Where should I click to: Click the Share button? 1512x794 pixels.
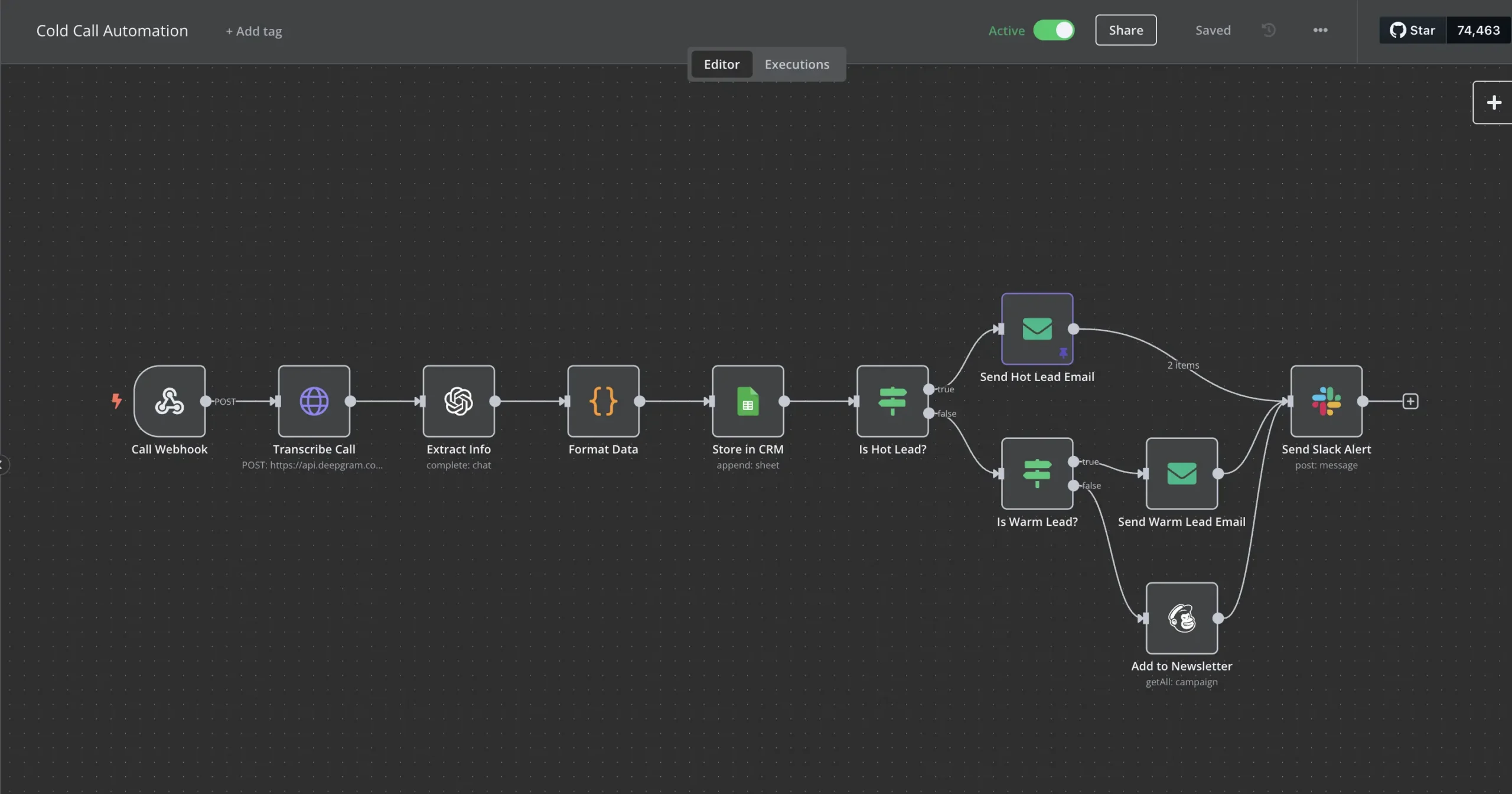click(x=1126, y=30)
